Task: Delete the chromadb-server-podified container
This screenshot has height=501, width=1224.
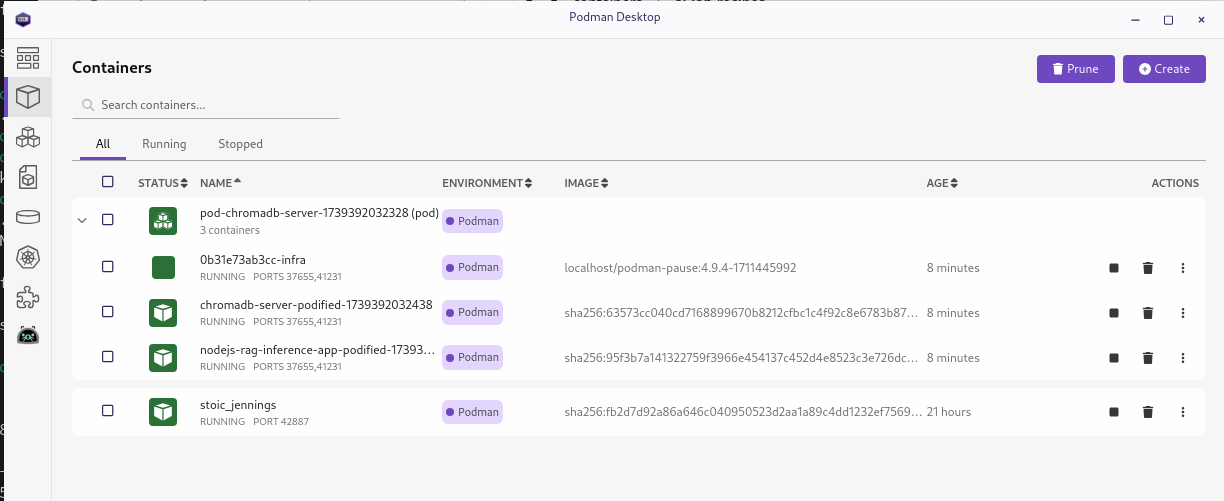Action: [x=1148, y=313]
